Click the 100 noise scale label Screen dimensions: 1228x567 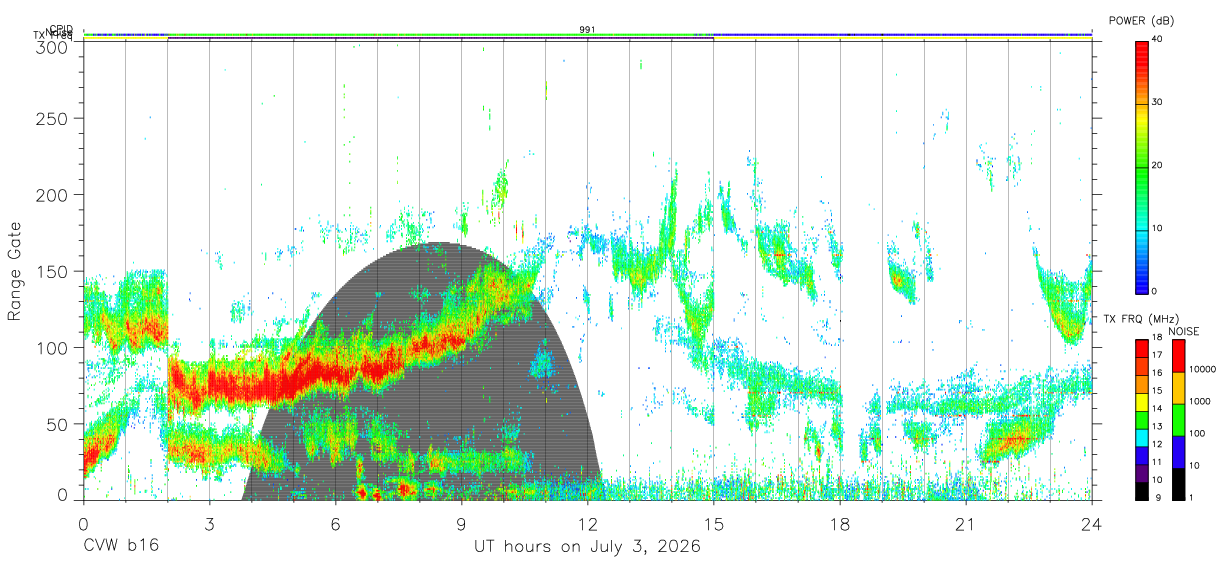coord(1197,433)
